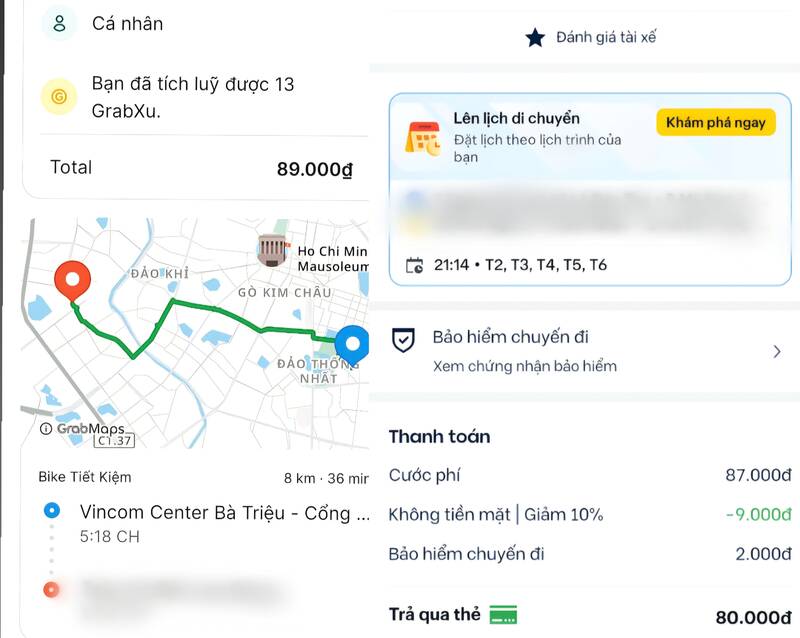This screenshot has height=638, width=800.
Task: Select the Vincom Center Bà Triệu pickup entry
Action: pos(224,523)
